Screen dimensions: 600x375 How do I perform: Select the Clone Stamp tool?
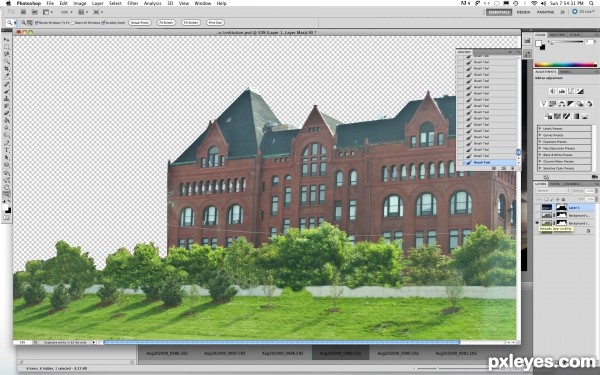7,99
